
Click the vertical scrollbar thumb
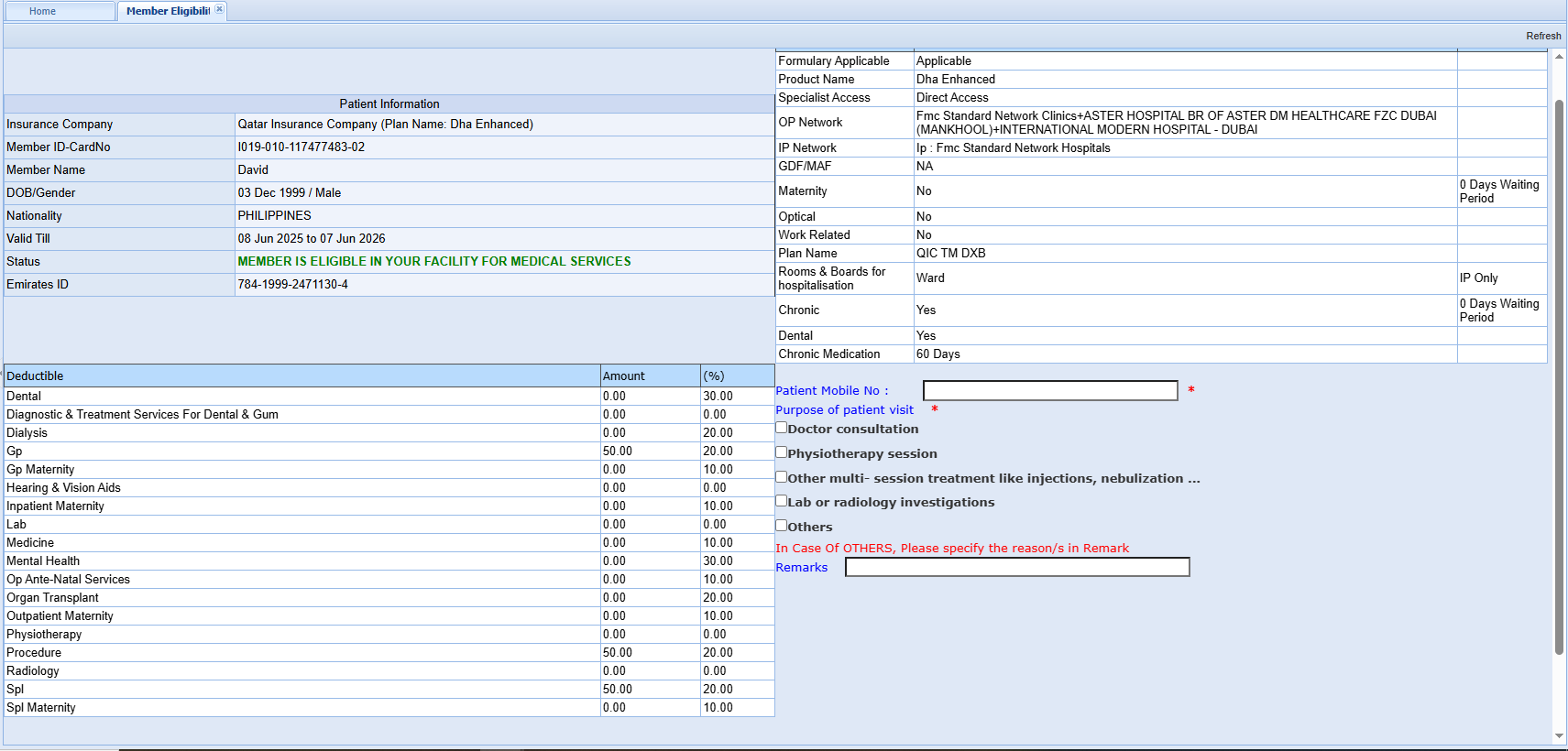[1559, 375]
